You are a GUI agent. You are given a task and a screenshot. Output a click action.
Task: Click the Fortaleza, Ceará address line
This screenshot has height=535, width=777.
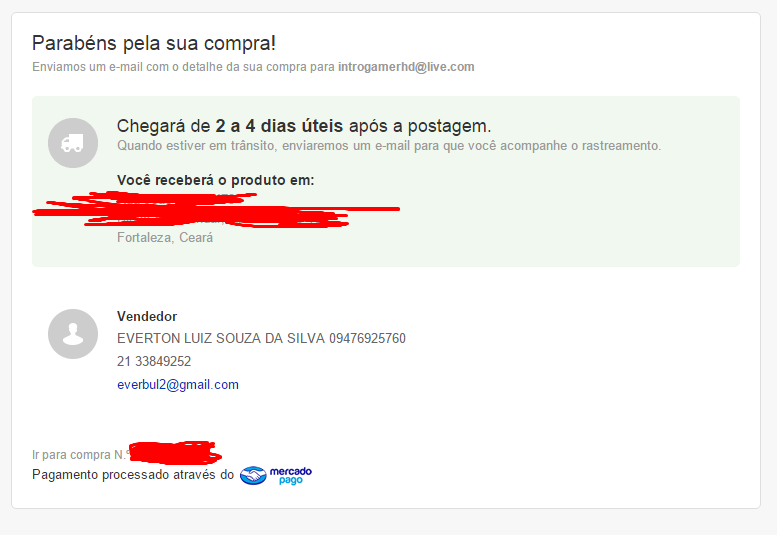click(x=165, y=238)
